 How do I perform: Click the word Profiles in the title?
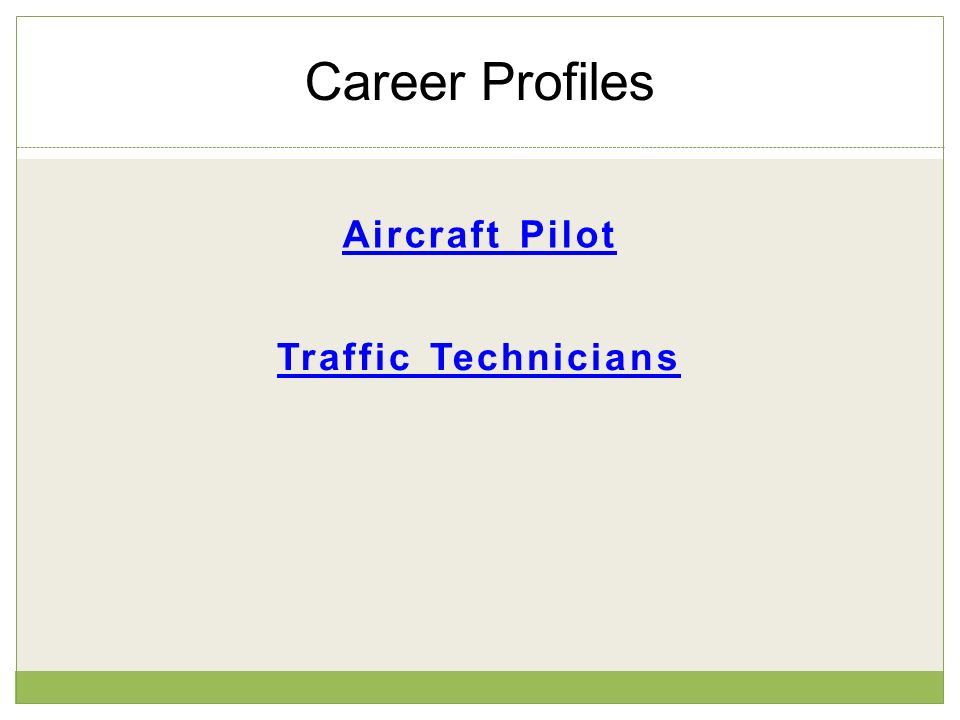coord(568,82)
